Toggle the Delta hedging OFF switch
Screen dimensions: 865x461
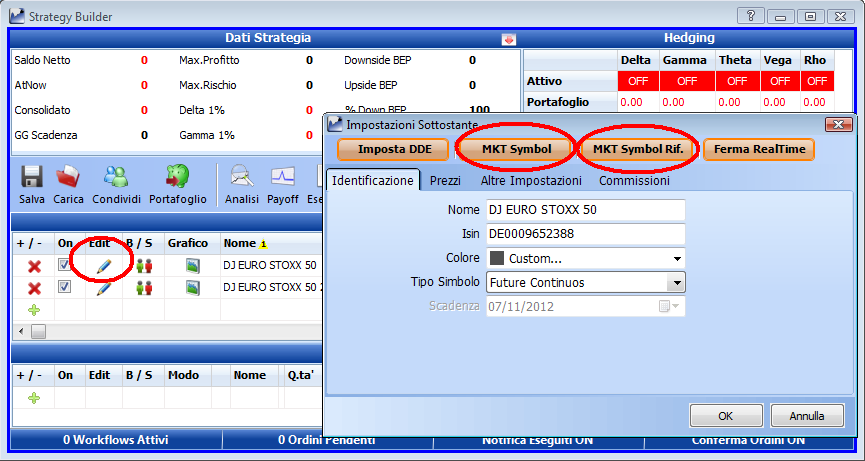point(638,81)
